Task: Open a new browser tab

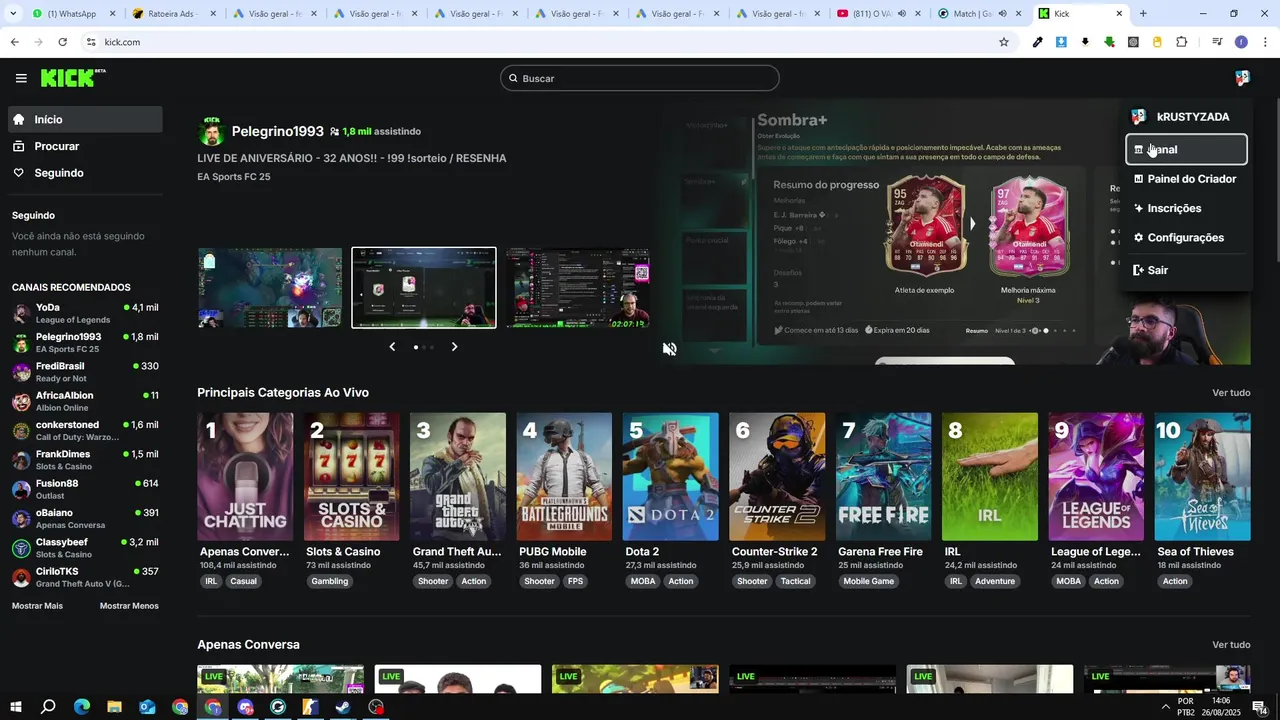Action: pos(1143,14)
